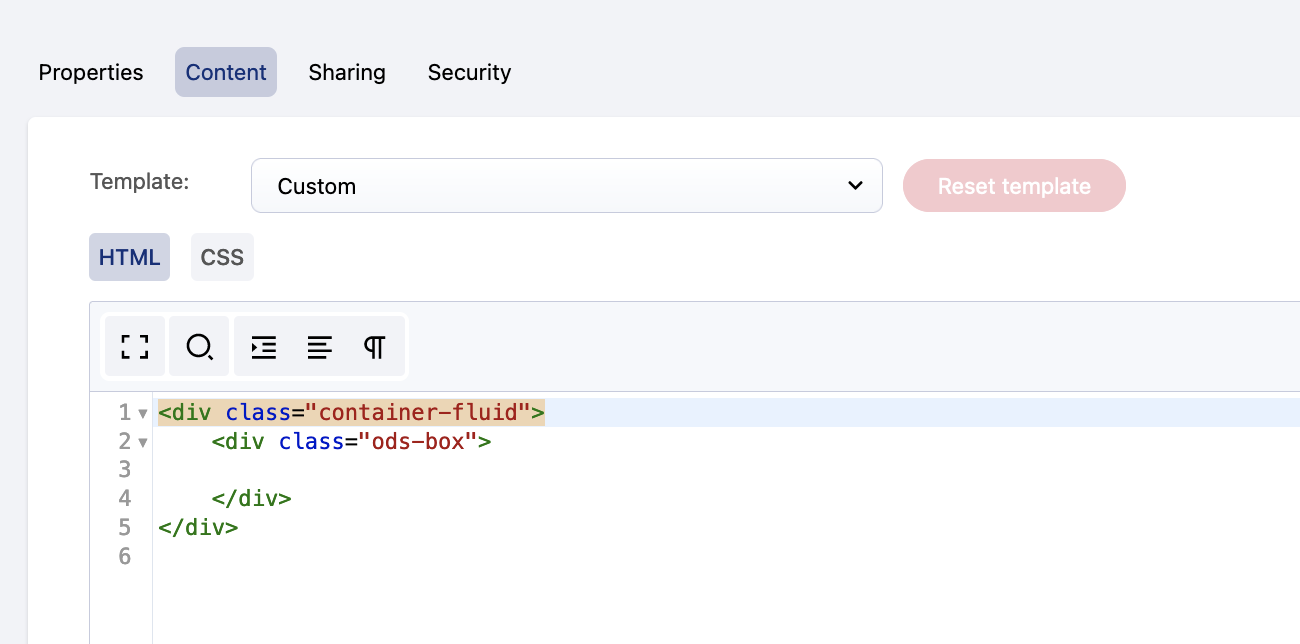Open the search tool in editor toolbar
The height and width of the screenshot is (644, 1300).
pos(199,347)
